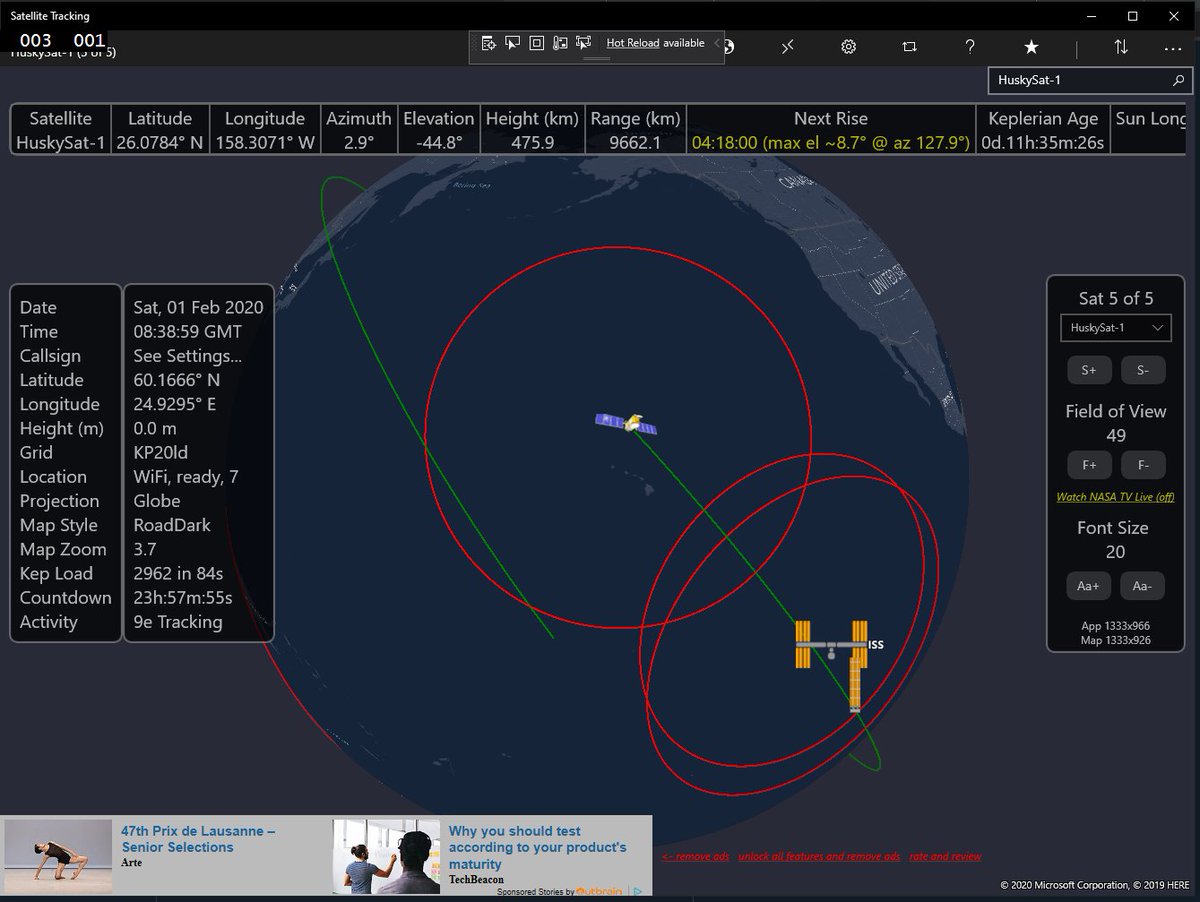
Task: Click the Watch NASA TV Live link
Action: [1115, 497]
